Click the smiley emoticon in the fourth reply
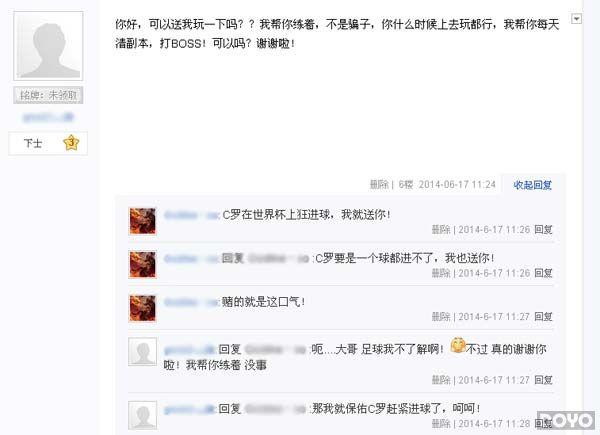Screen dimensions: 600x435 point(458,345)
